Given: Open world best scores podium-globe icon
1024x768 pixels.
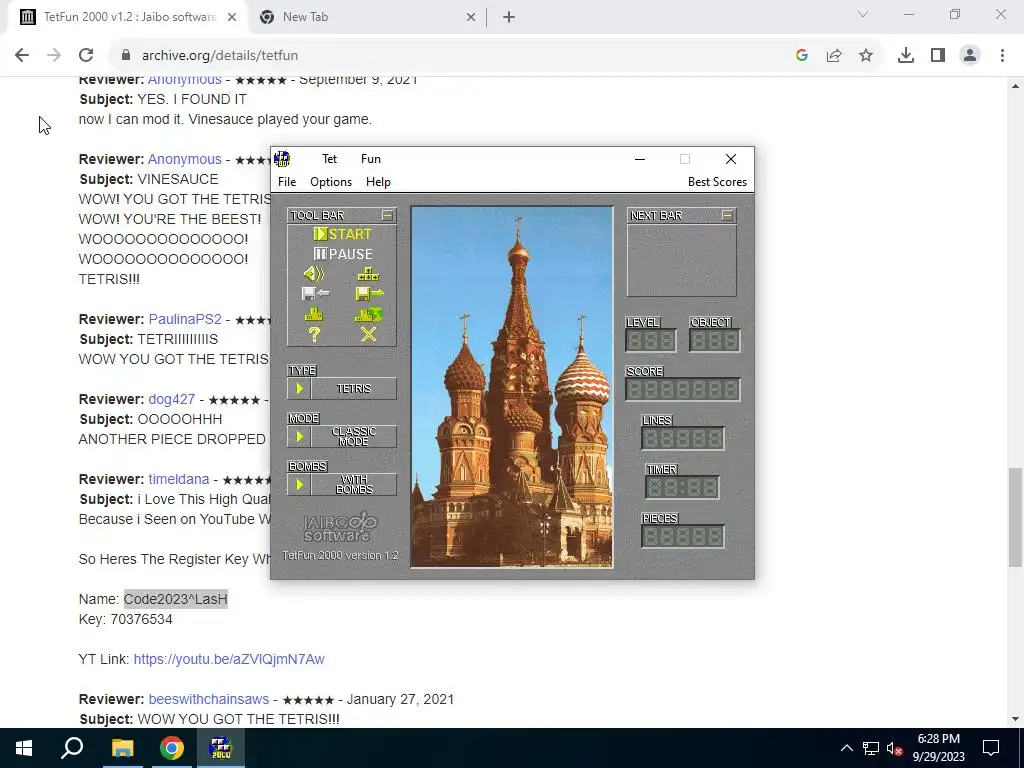Looking at the screenshot, I should click(x=369, y=314).
